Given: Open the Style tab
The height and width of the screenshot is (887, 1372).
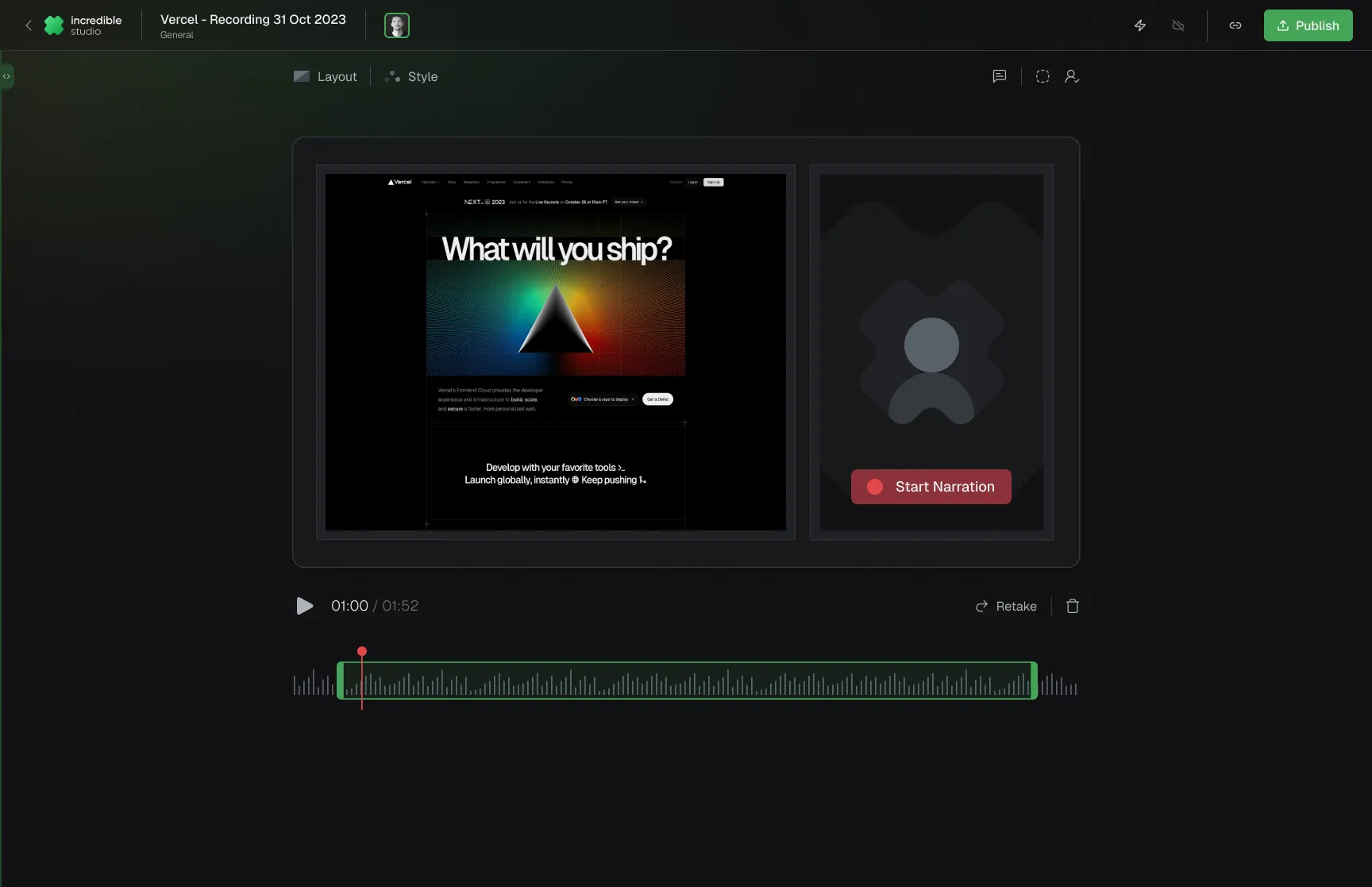Looking at the screenshot, I should pyautogui.click(x=411, y=76).
